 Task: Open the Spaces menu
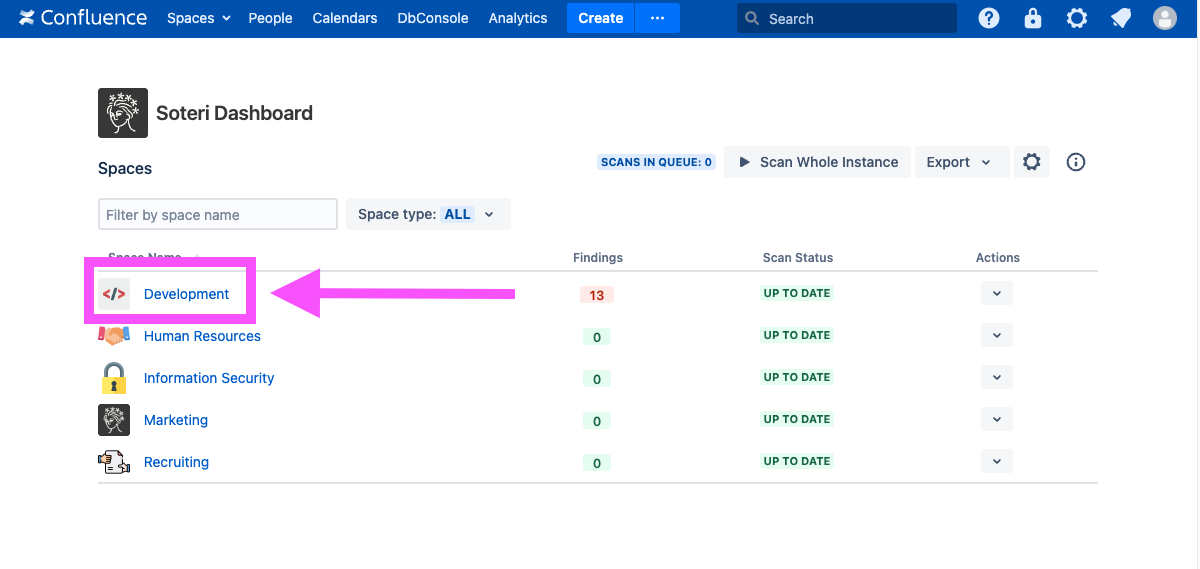coord(198,18)
